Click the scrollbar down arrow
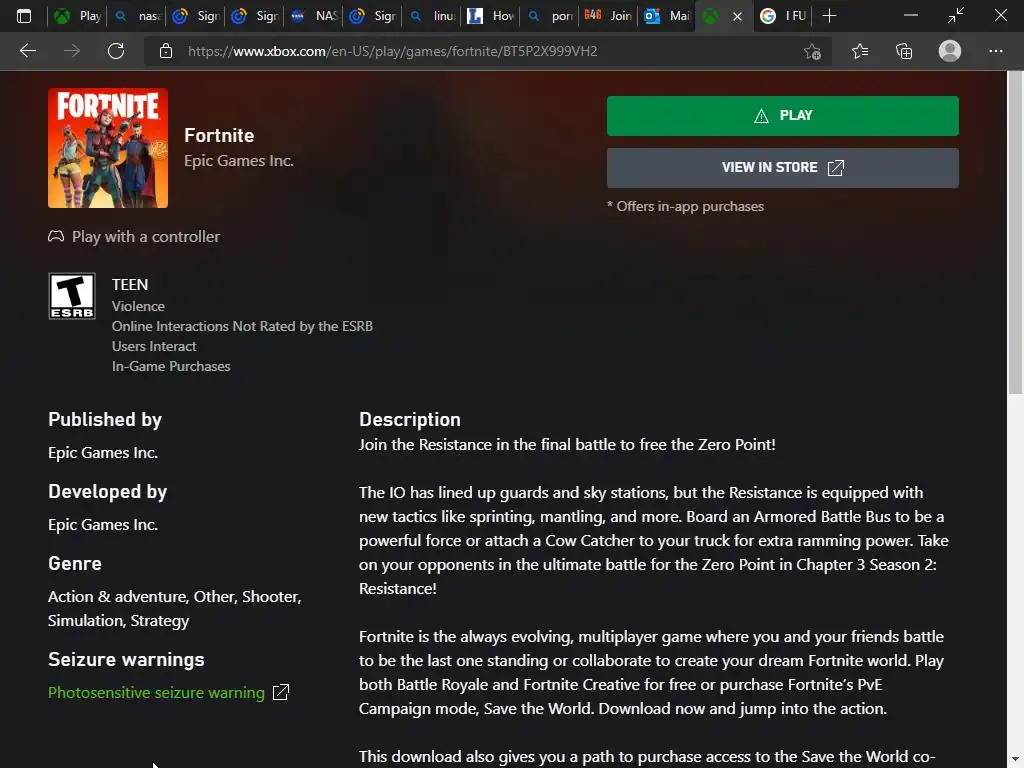Screen dimensions: 1024x768 tap(1015, 761)
